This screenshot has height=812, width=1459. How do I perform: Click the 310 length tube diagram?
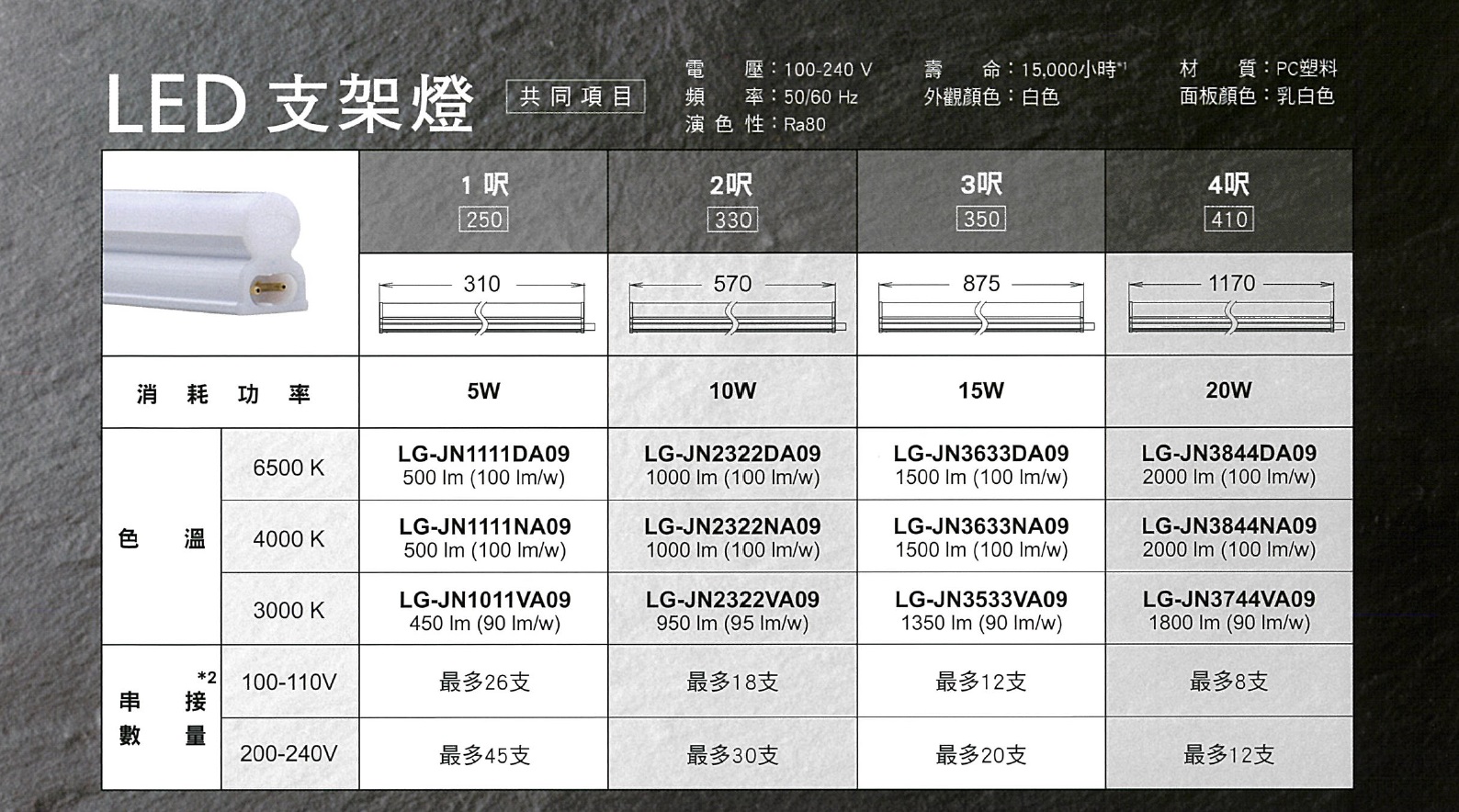484,306
